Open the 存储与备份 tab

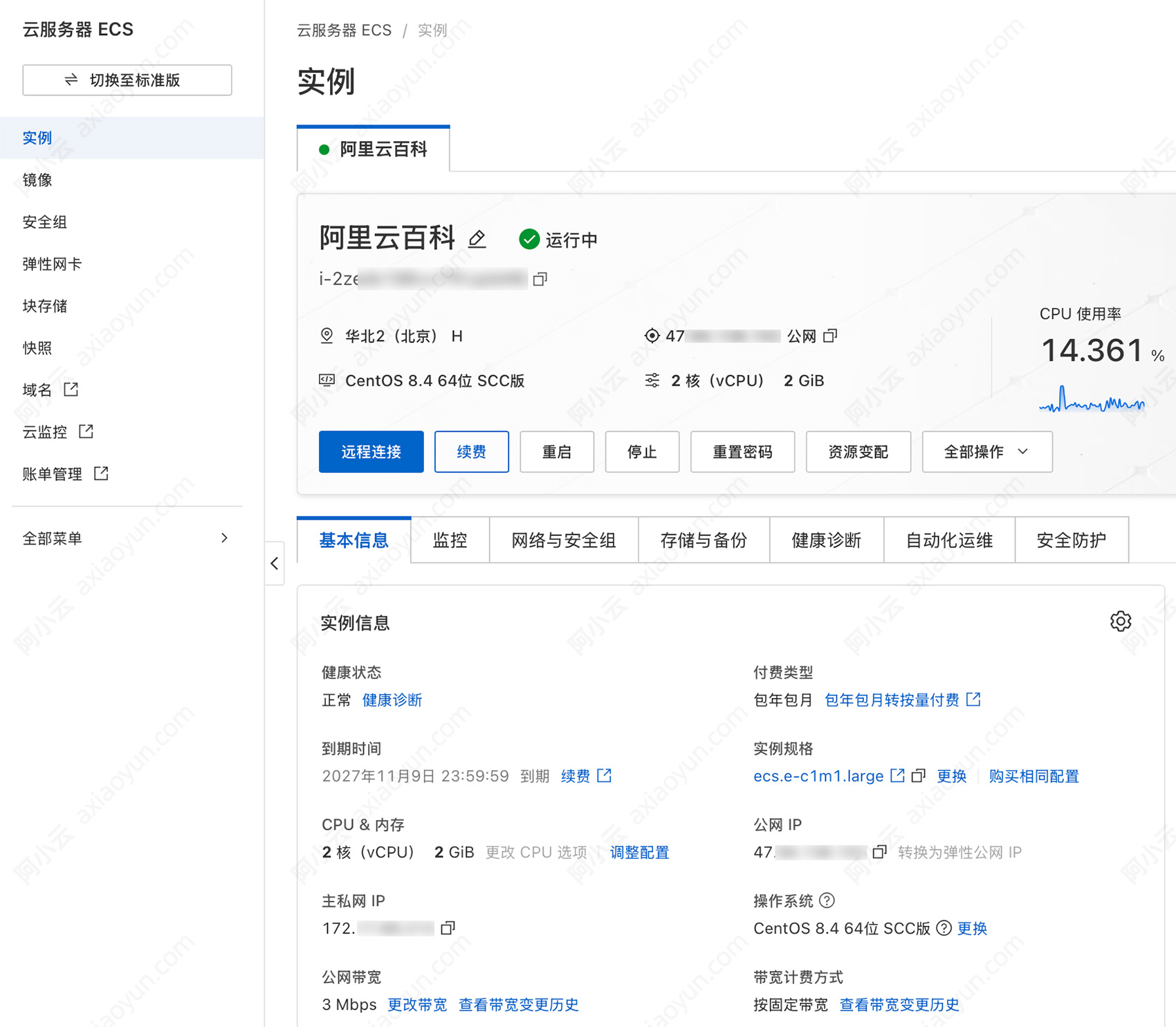[704, 540]
